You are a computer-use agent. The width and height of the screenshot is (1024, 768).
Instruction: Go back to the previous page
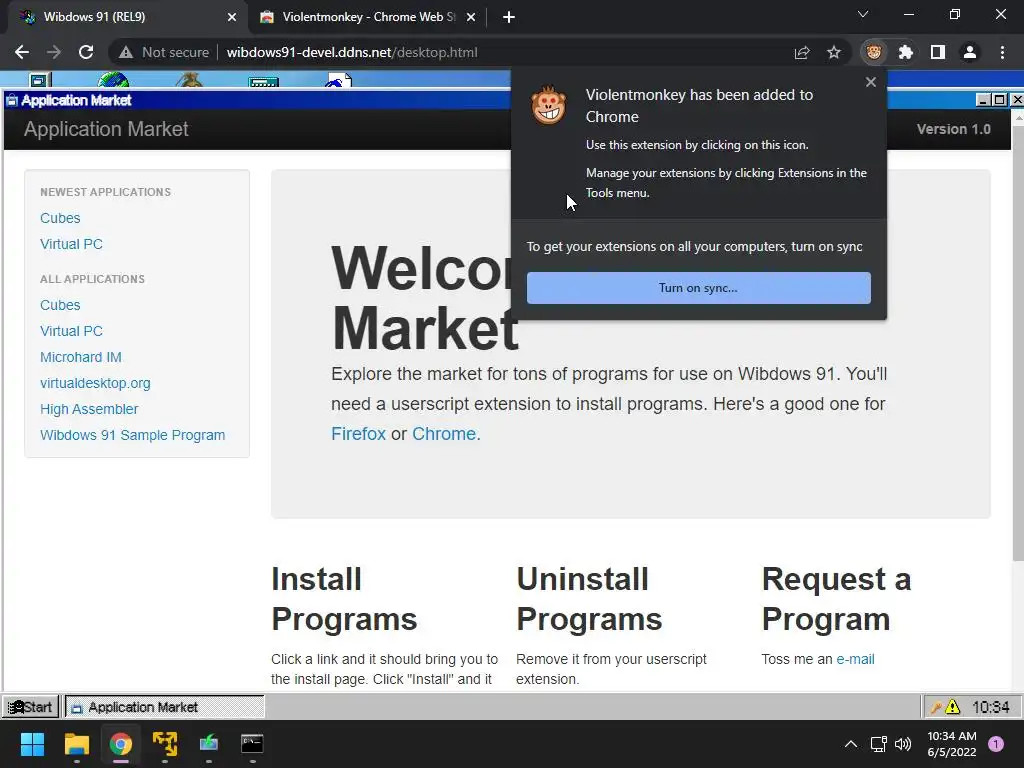[x=22, y=52]
